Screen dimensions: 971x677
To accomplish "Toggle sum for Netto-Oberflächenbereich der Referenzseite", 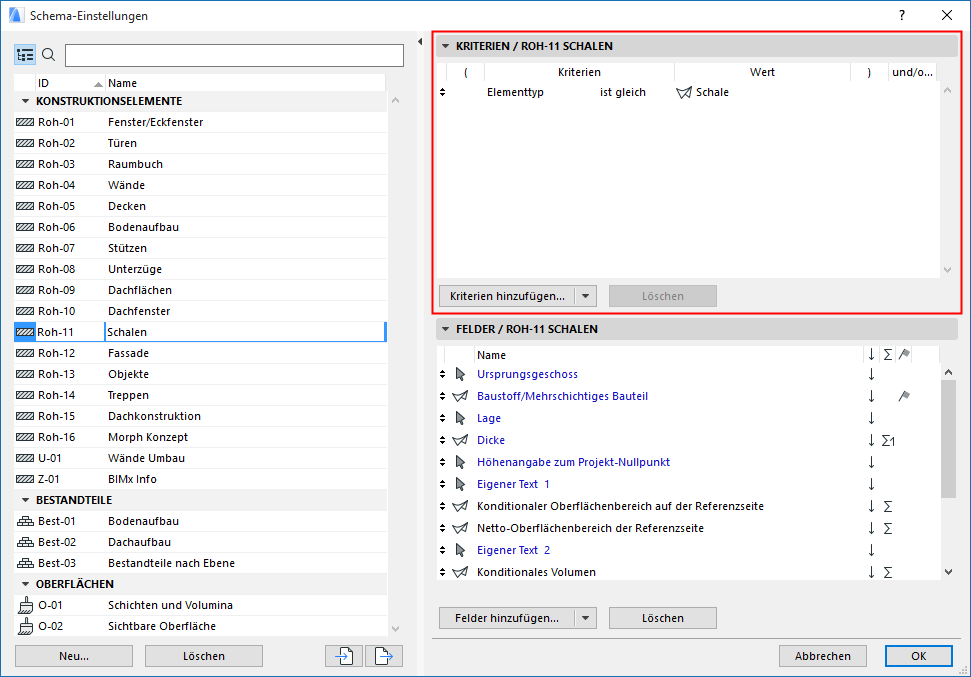I will click(887, 528).
